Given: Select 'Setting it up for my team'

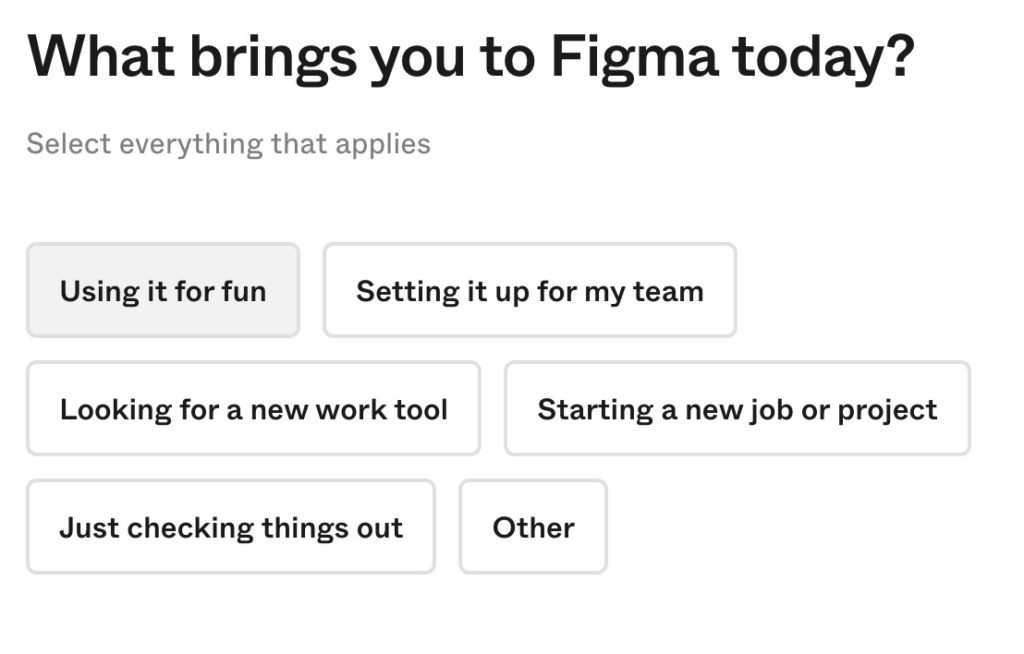Looking at the screenshot, I should pyautogui.click(x=529, y=291).
